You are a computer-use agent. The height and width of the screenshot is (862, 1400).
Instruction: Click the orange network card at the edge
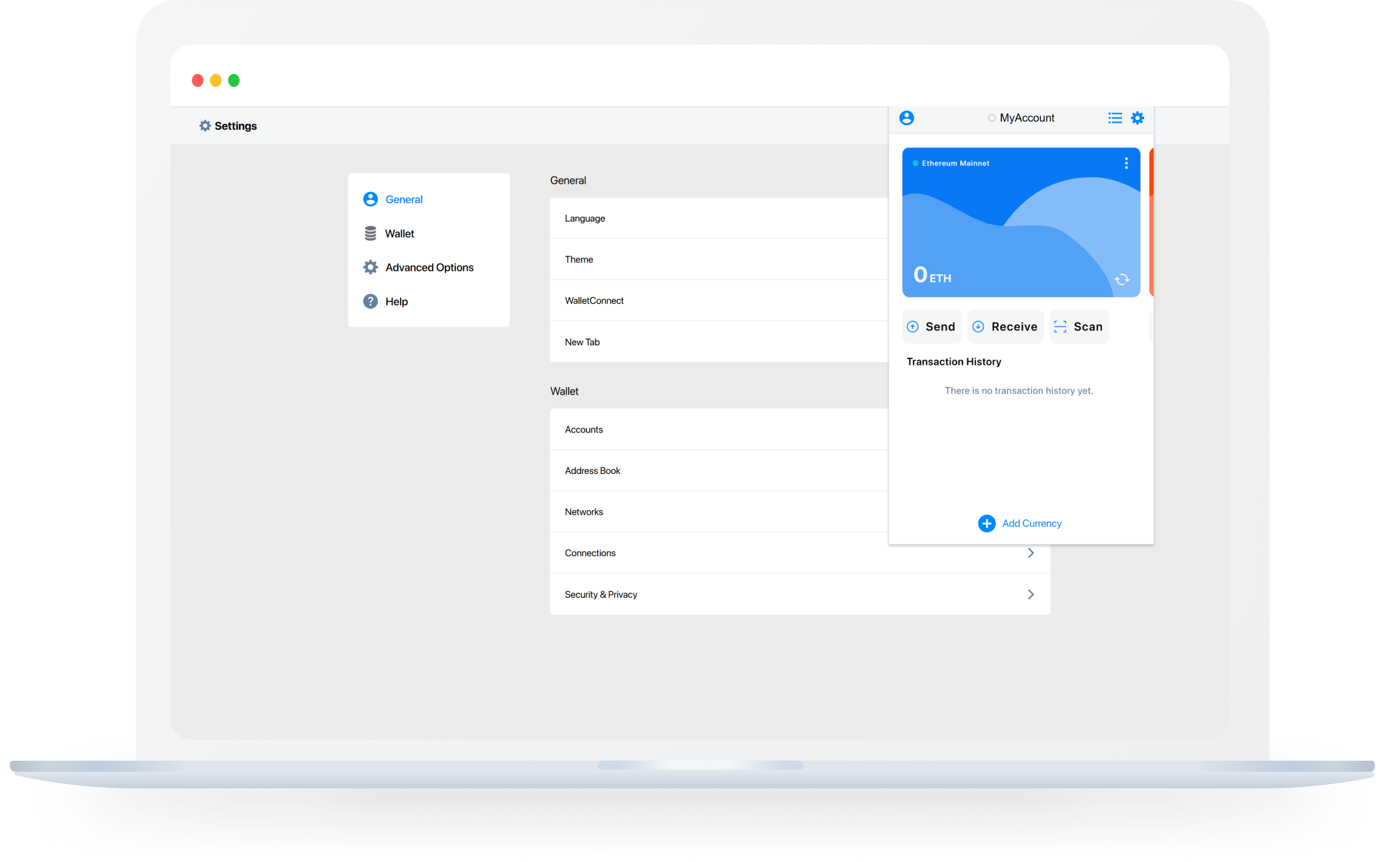pyautogui.click(x=1151, y=221)
